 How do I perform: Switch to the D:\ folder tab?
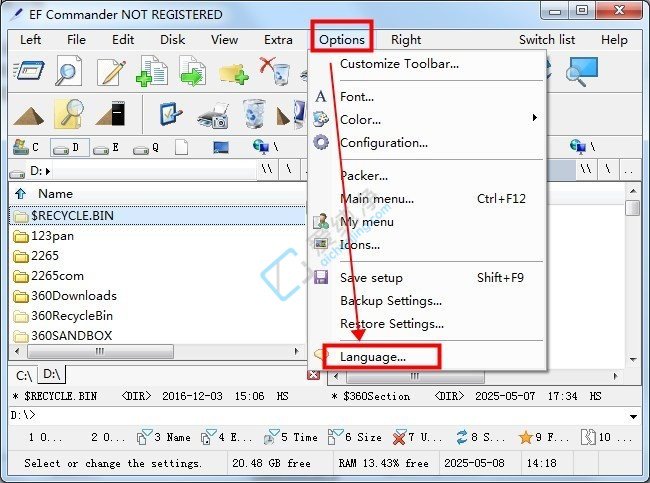(52, 374)
